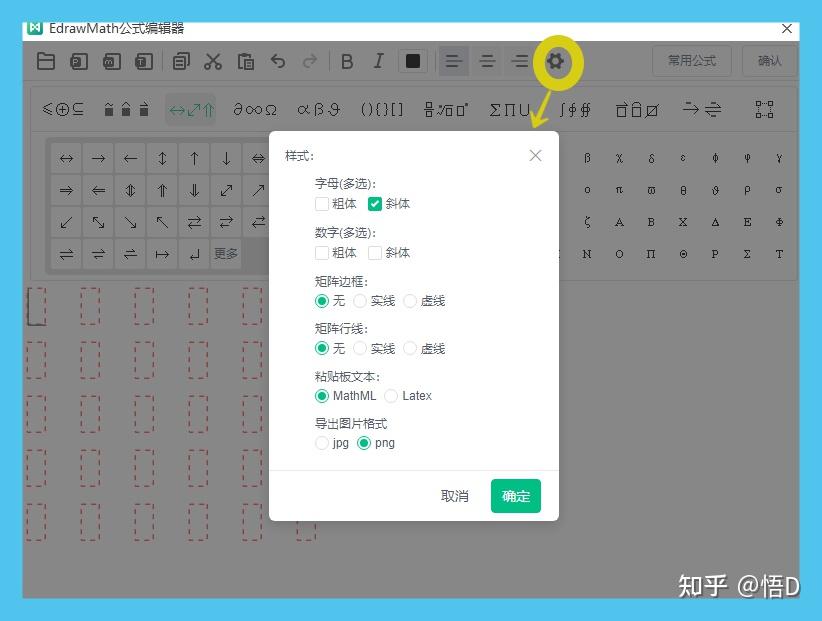This screenshot has width=822, height=621.
Task: Open the integral symbols group
Action: (x=574, y=110)
